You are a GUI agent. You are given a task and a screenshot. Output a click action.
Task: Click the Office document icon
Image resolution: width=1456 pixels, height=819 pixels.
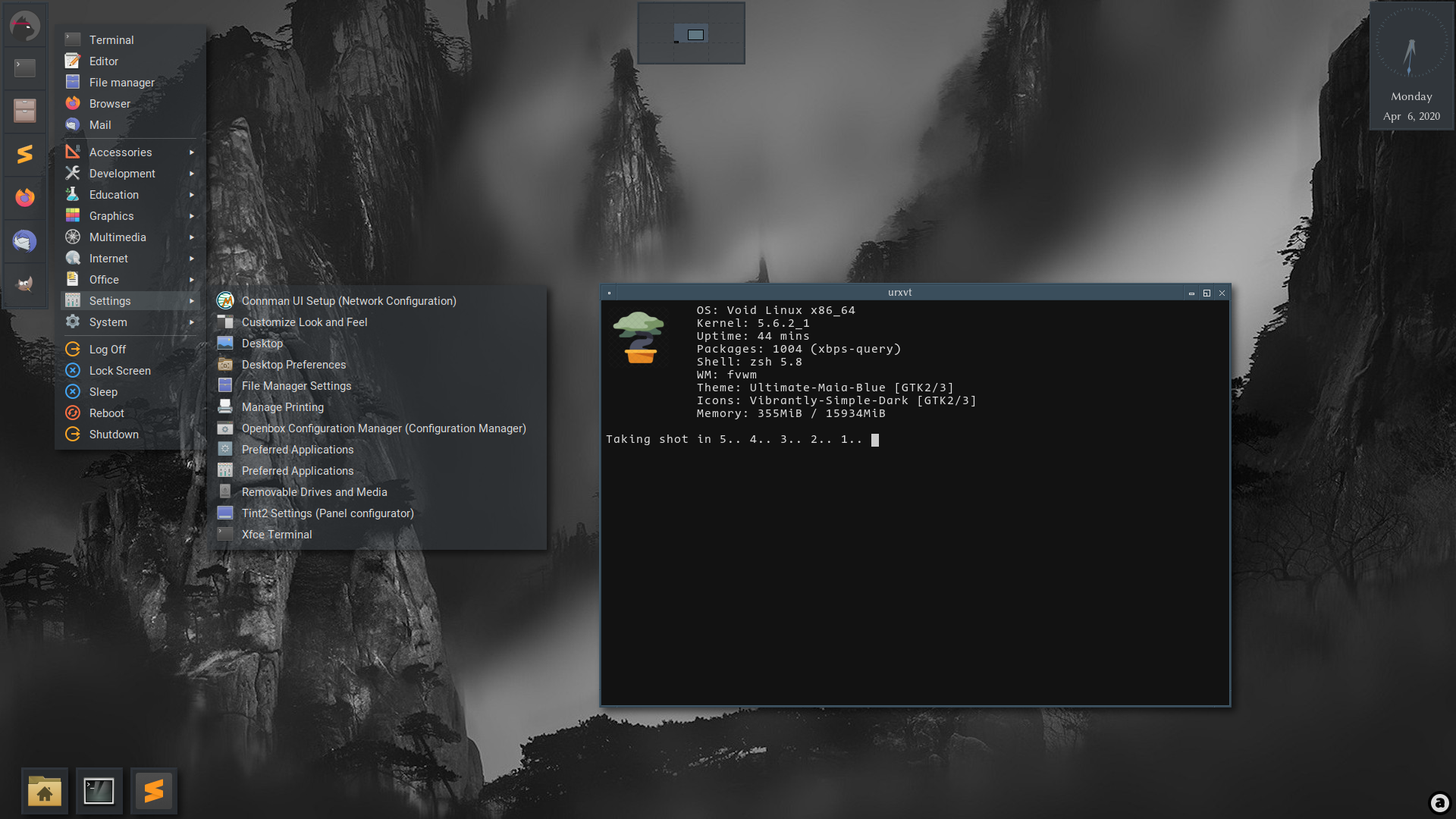pos(73,279)
